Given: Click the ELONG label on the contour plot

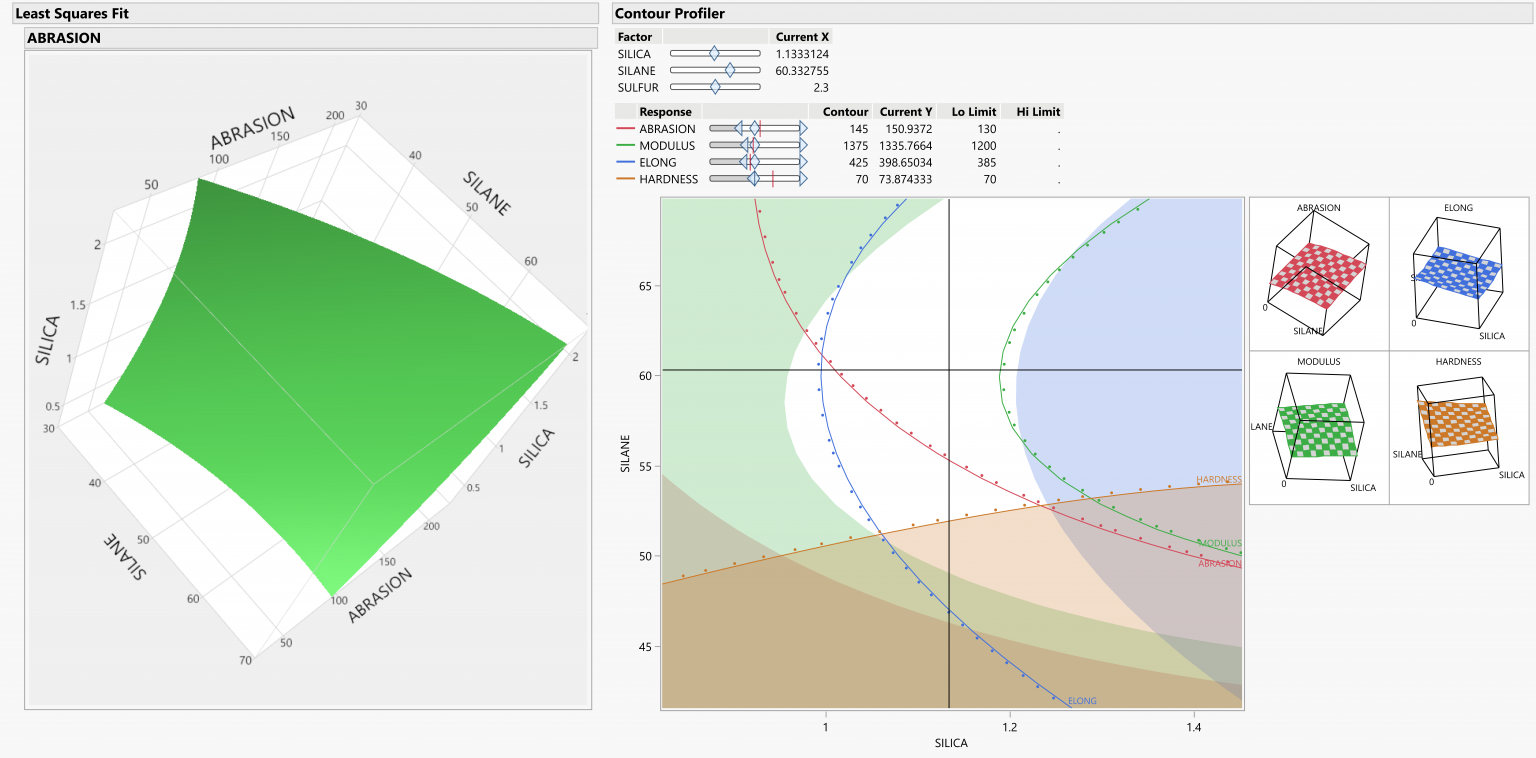Looking at the screenshot, I should 1083,700.
